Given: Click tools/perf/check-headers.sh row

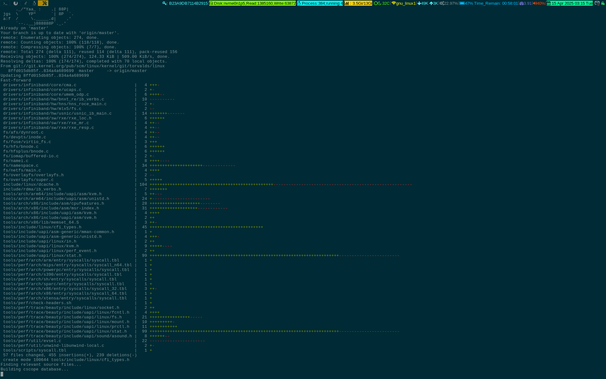Looking at the screenshot, I should click(x=78, y=303).
